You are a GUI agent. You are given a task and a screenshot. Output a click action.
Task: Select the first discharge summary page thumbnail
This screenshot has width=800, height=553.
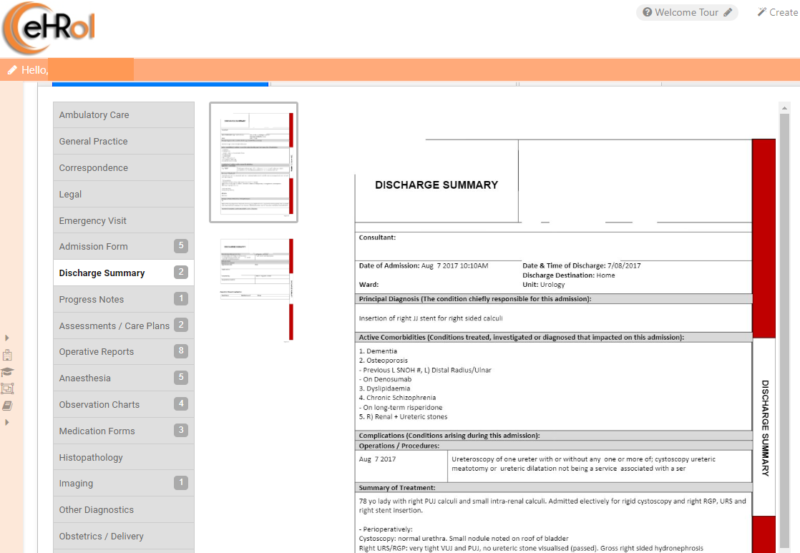[x=253, y=162]
